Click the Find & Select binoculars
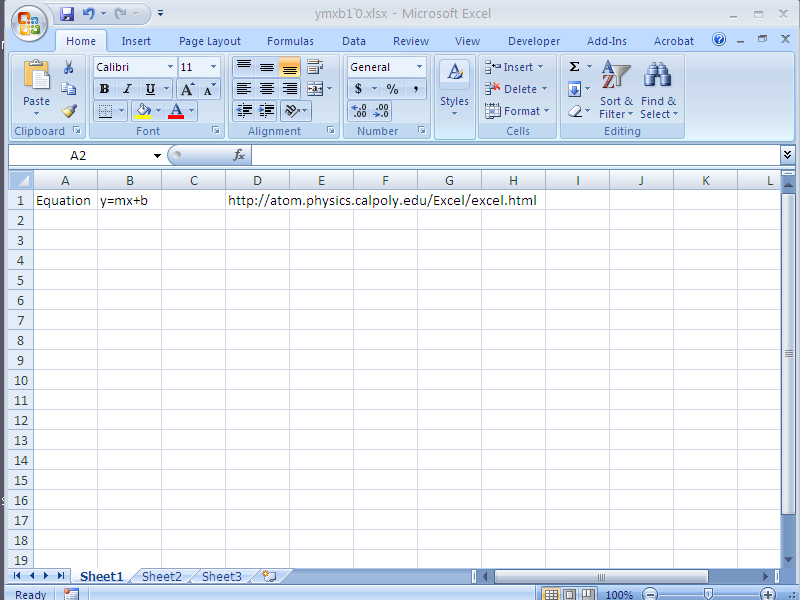The image size is (800, 600). pyautogui.click(x=658, y=89)
